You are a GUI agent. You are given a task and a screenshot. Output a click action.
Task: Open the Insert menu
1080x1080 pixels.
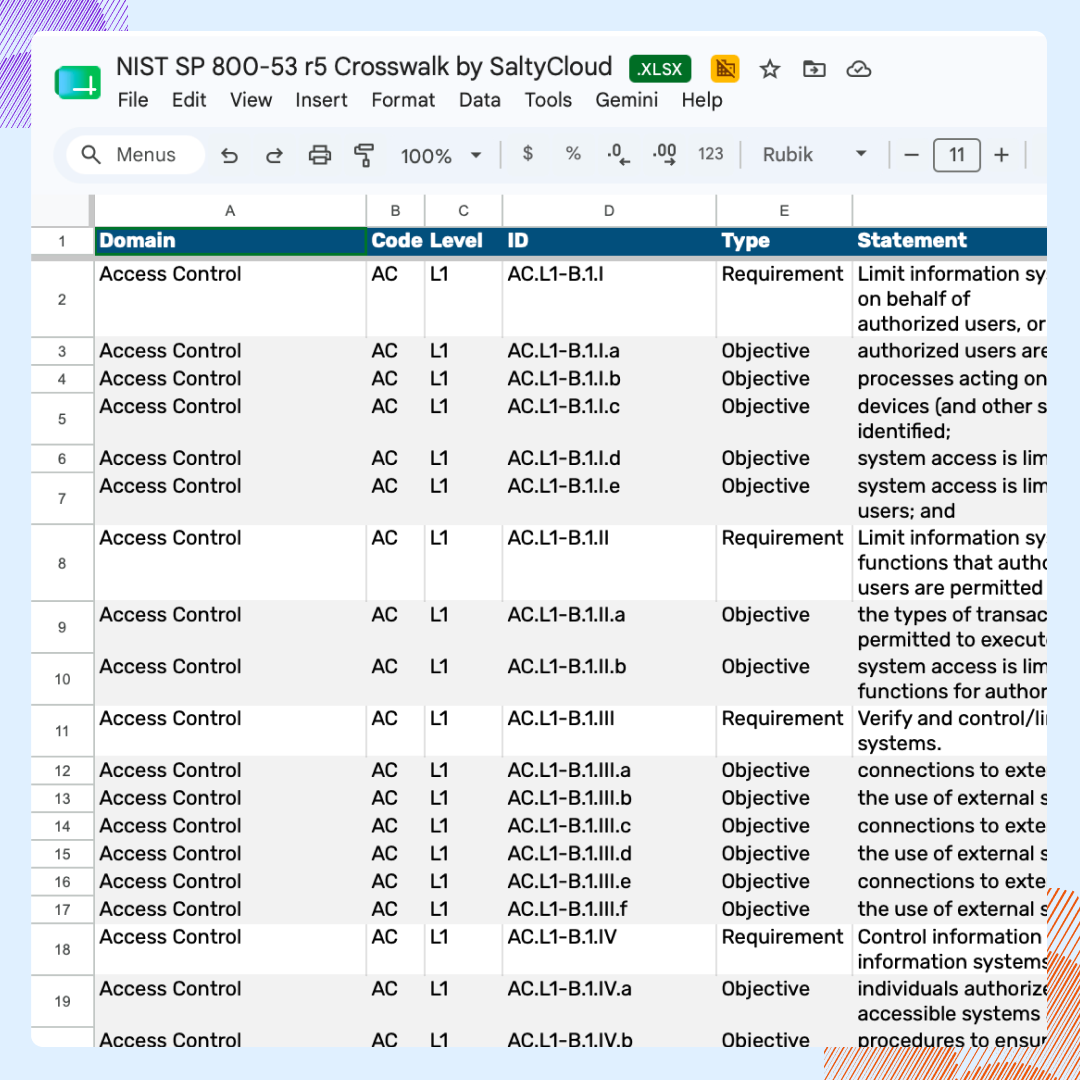tap(321, 101)
